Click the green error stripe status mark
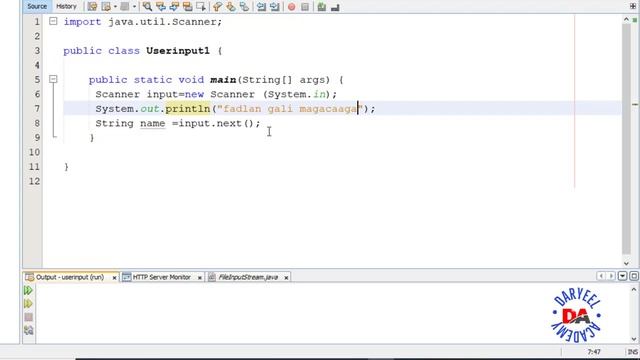Image resolution: width=640 pixels, height=360 pixels. coord(635,20)
